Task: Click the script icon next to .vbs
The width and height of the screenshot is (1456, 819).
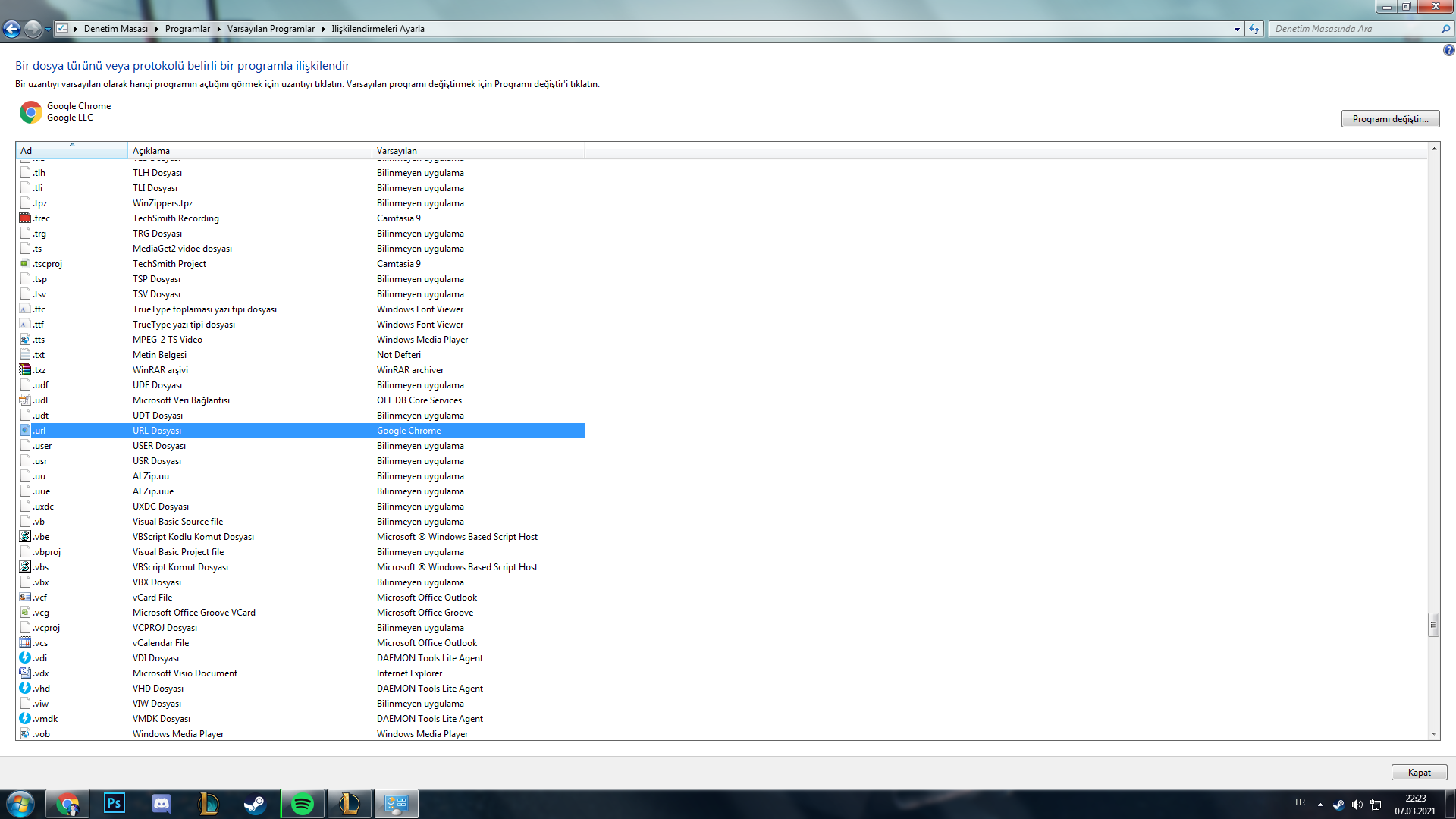Action: click(25, 566)
